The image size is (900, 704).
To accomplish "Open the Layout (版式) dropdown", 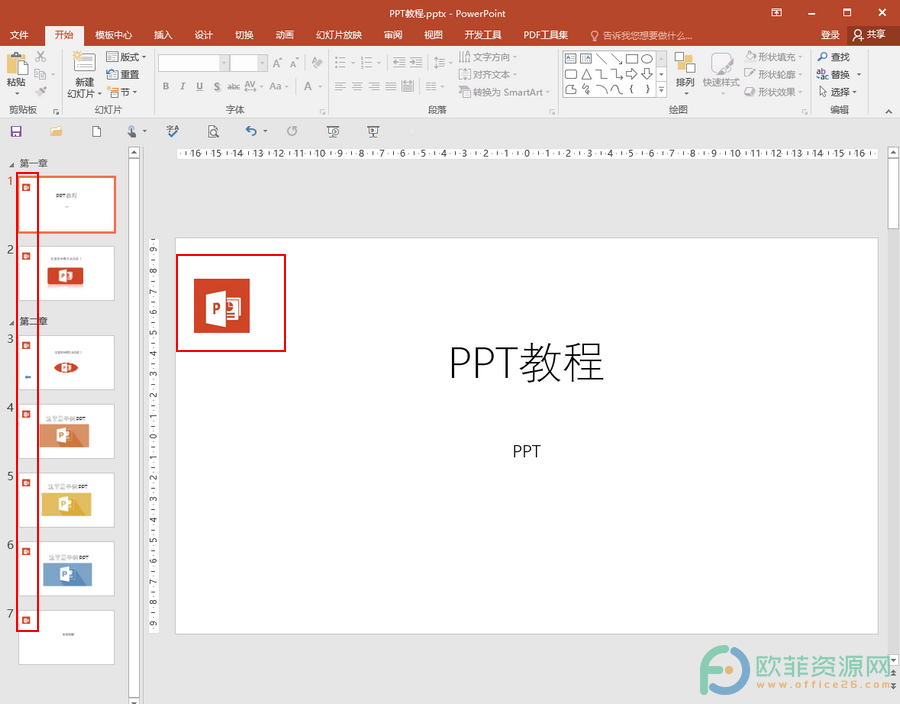I will tap(126, 57).
